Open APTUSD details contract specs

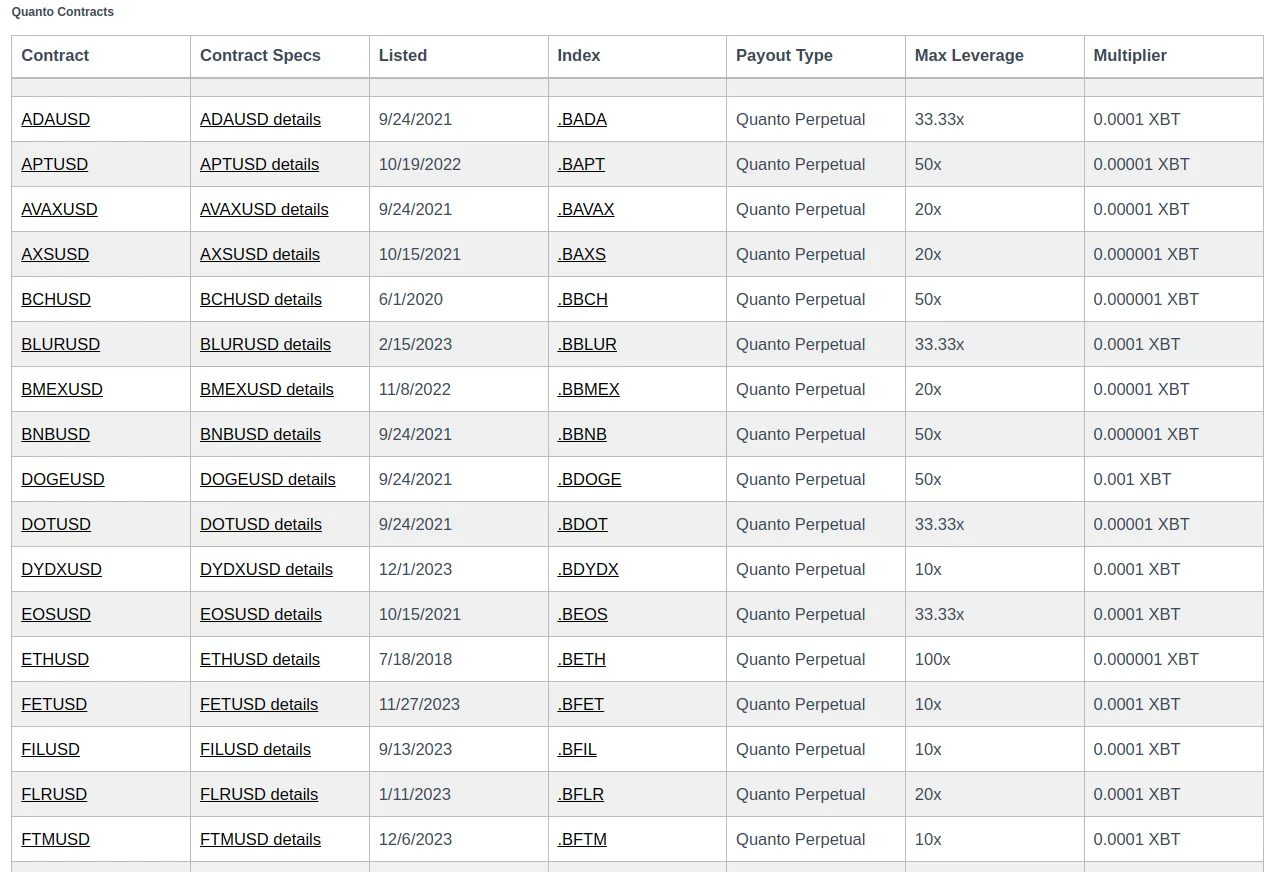click(x=259, y=164)
